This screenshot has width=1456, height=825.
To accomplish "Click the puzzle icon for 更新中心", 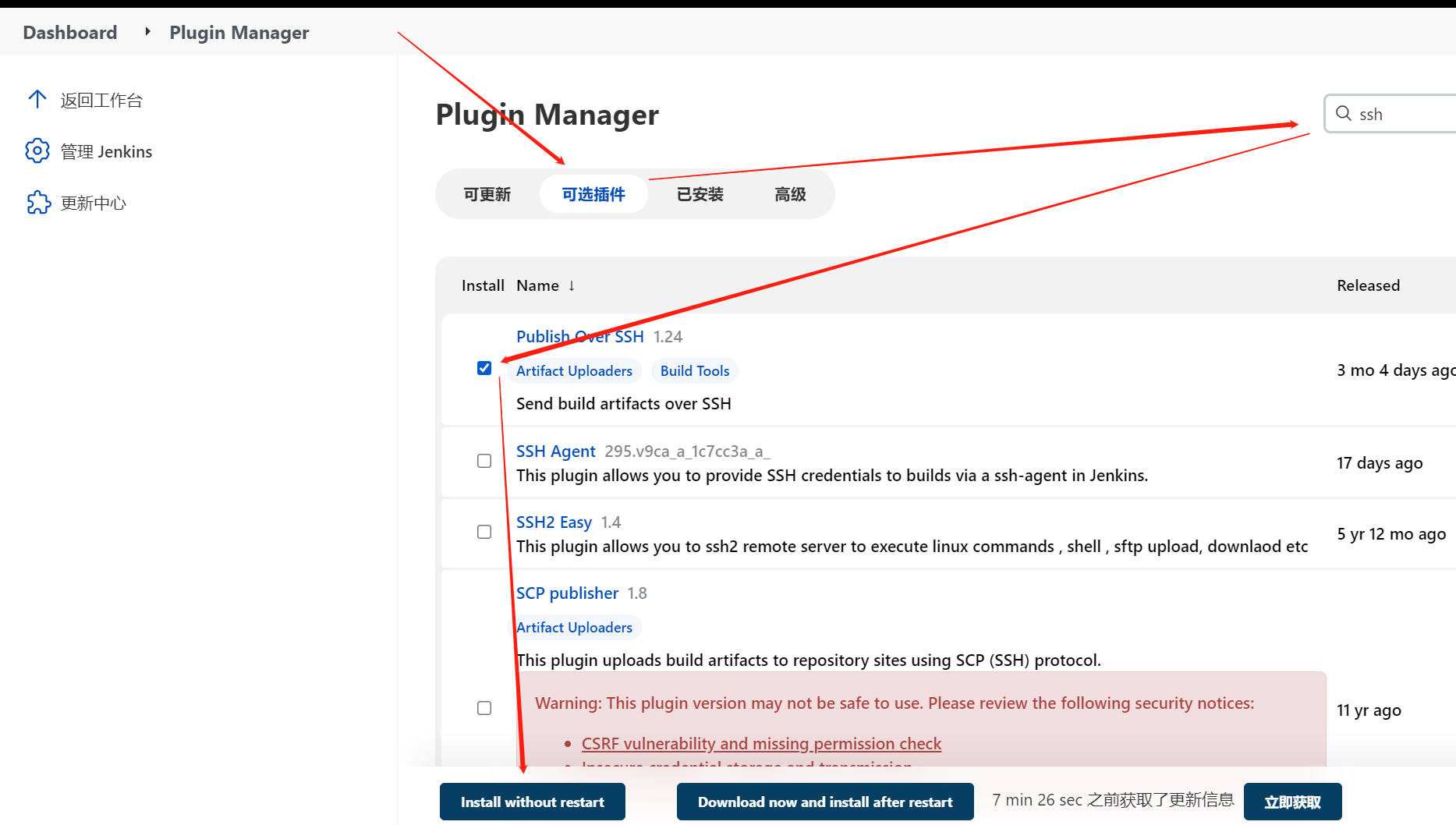I will 37,203.
